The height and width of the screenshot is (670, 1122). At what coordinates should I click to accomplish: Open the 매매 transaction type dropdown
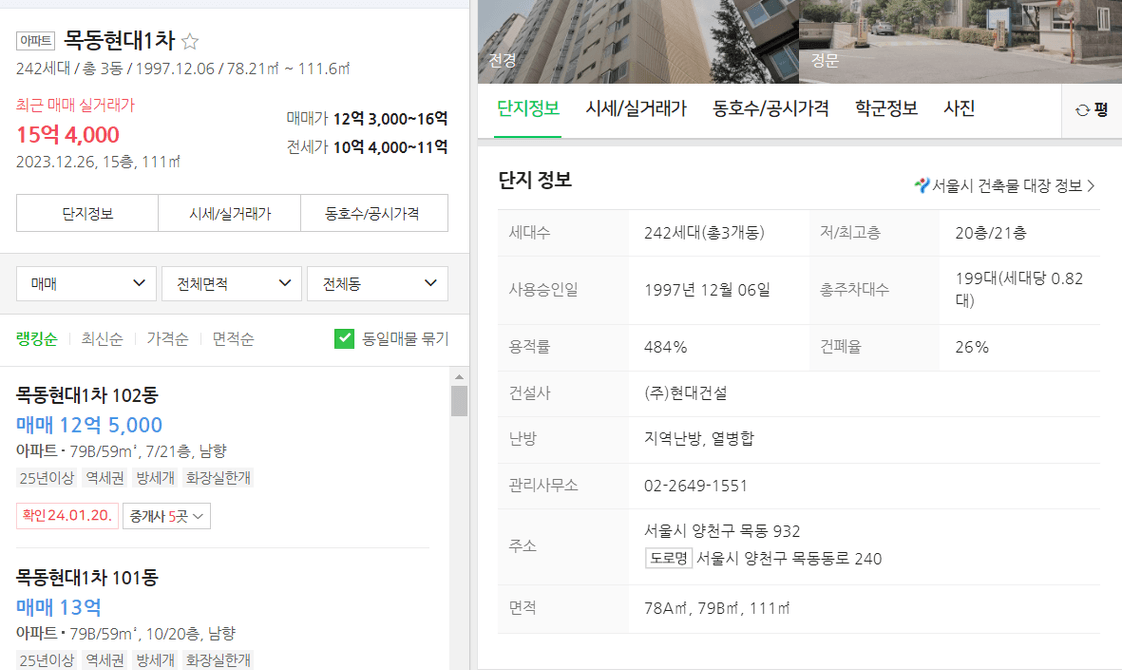click(86, 283)
